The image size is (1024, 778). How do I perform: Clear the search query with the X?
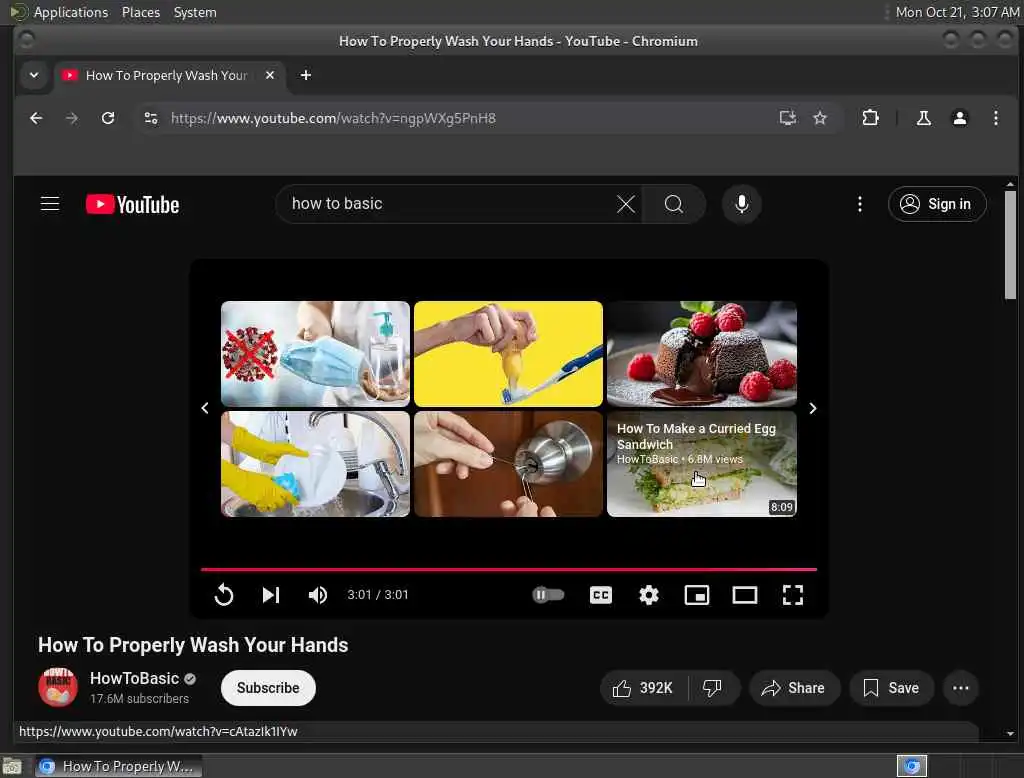pyautogui.click(x=626, y=204)
